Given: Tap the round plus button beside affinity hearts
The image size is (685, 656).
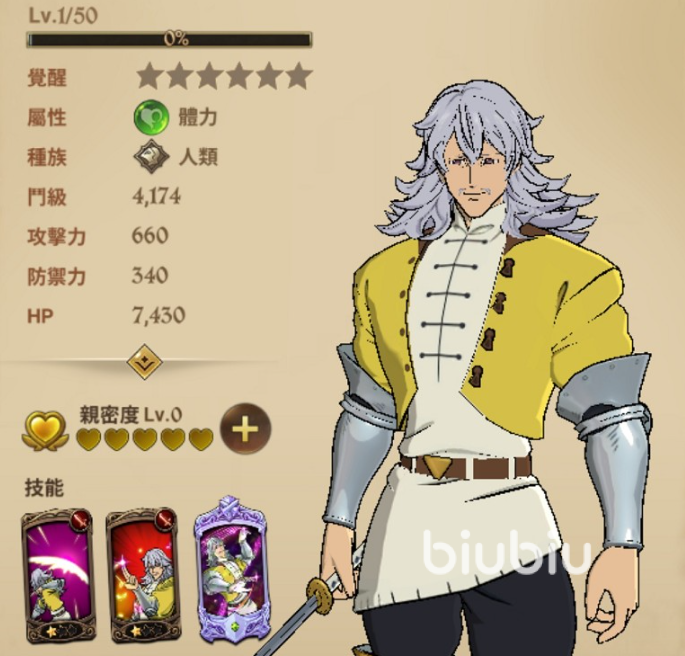Looking at the screenshot, I should [x=246, y=428].
